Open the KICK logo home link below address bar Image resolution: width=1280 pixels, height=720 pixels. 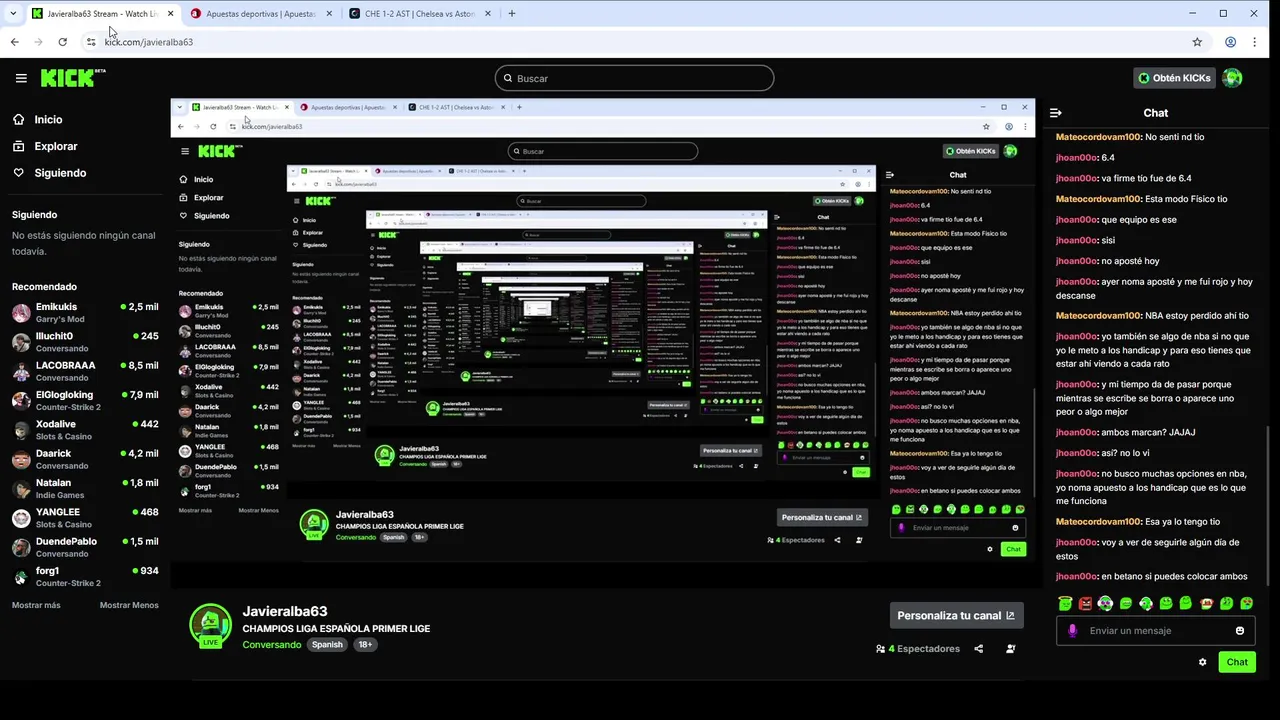(x=72, y=78)
